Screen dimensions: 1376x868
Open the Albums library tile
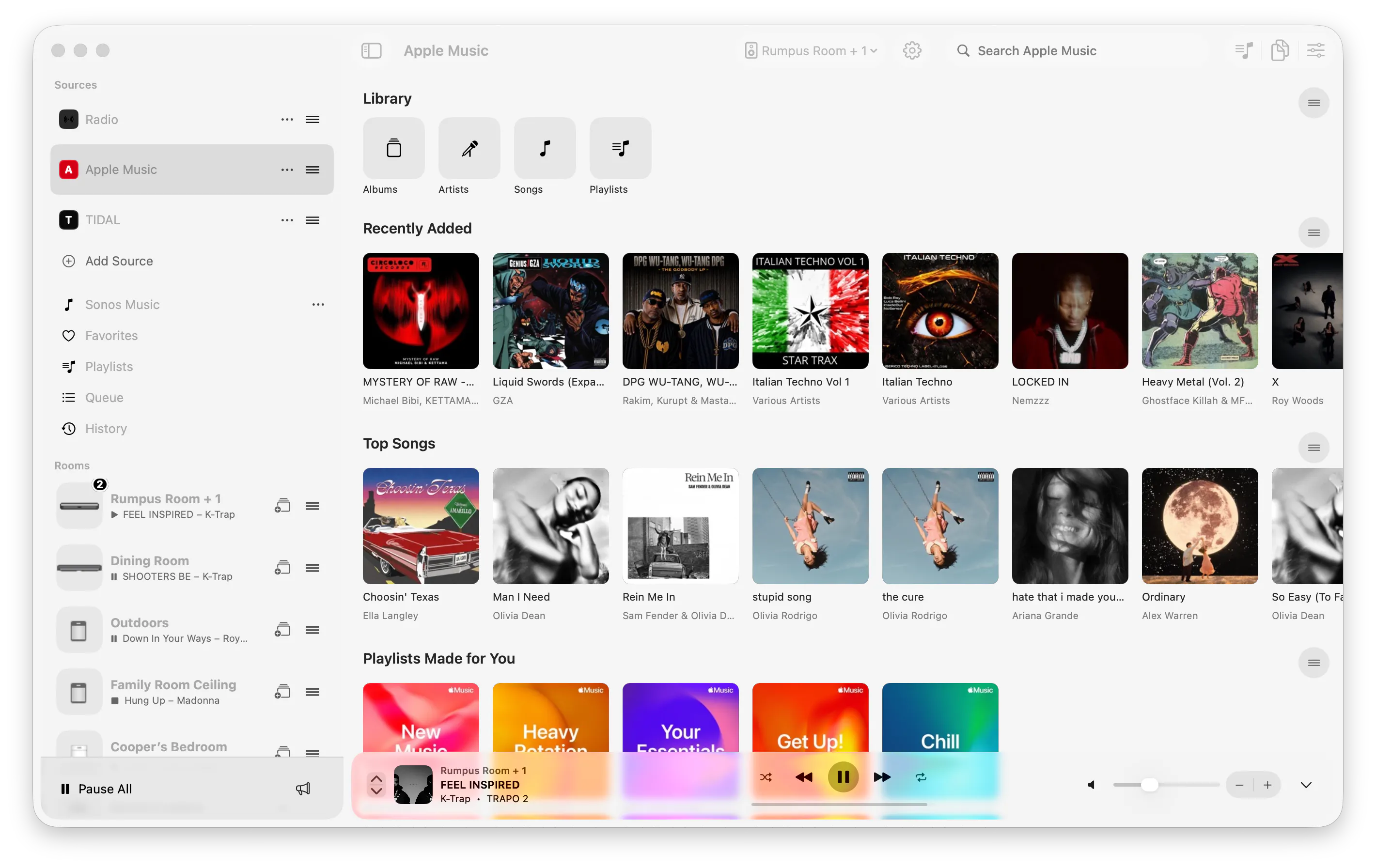(394, 148)
